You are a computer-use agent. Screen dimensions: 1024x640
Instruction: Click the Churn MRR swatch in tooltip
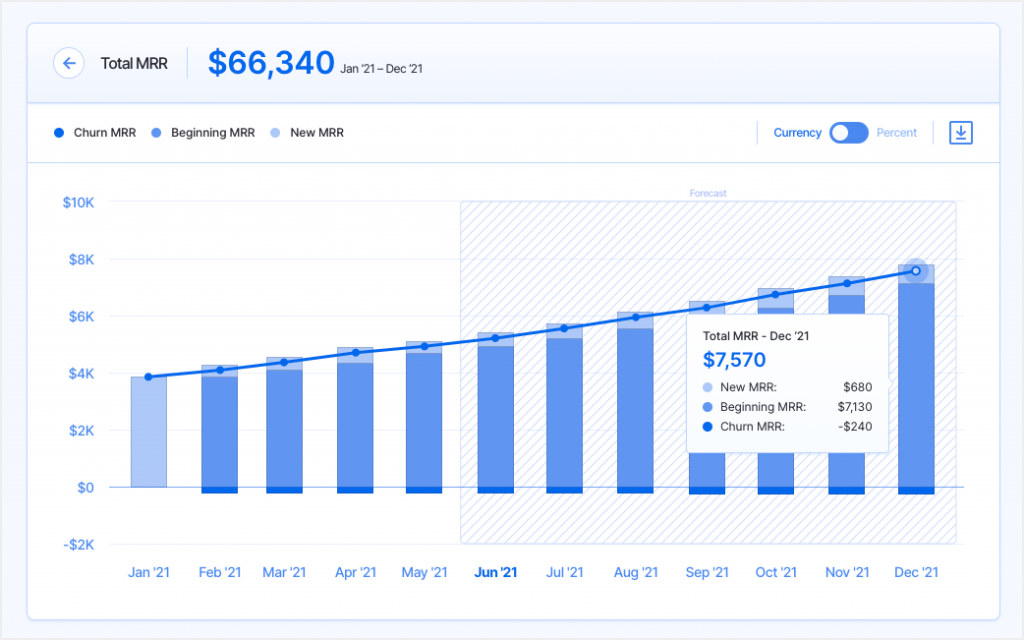708,427
